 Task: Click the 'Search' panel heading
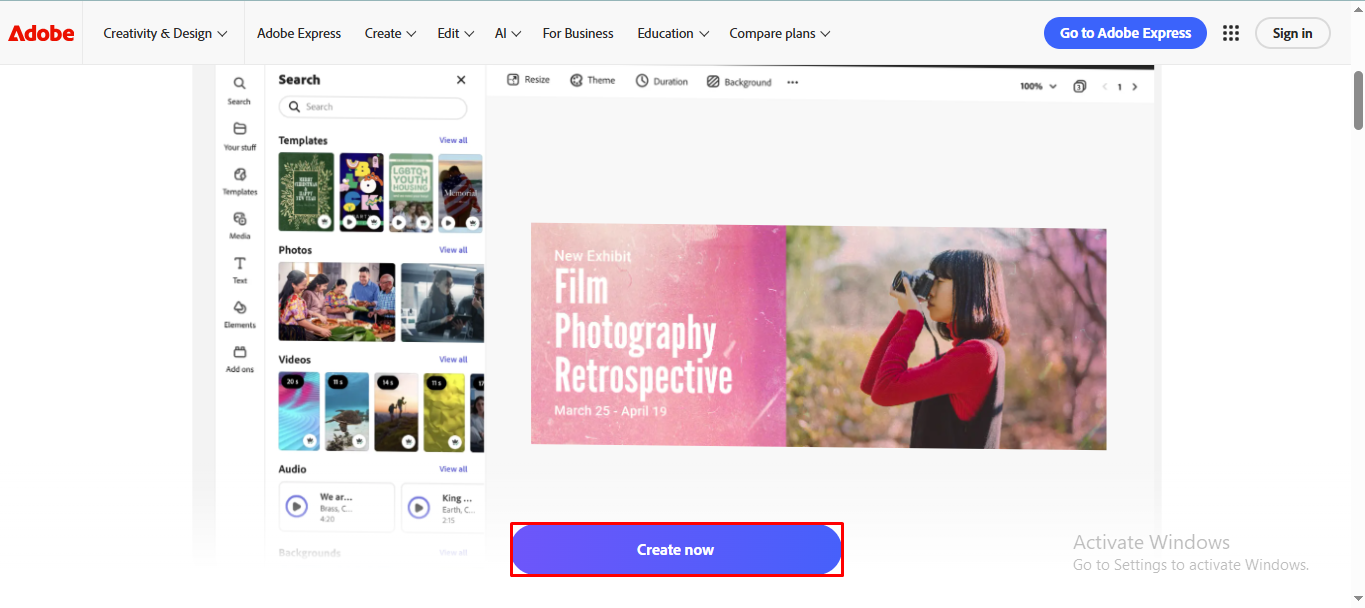coord(299,80)
